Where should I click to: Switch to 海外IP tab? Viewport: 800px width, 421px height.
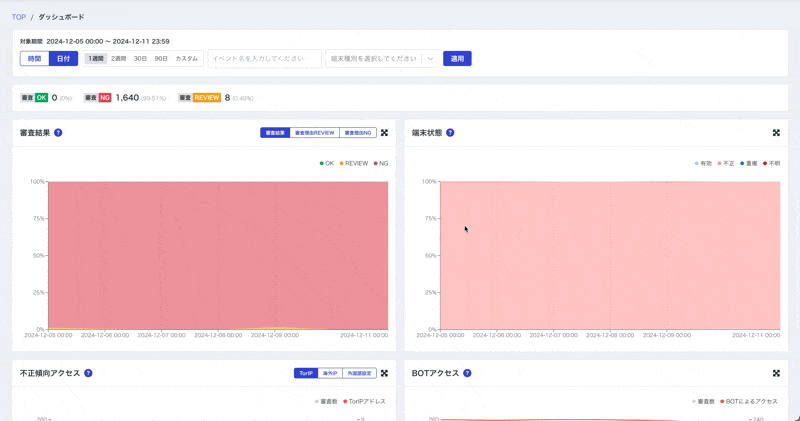point(329,373)
